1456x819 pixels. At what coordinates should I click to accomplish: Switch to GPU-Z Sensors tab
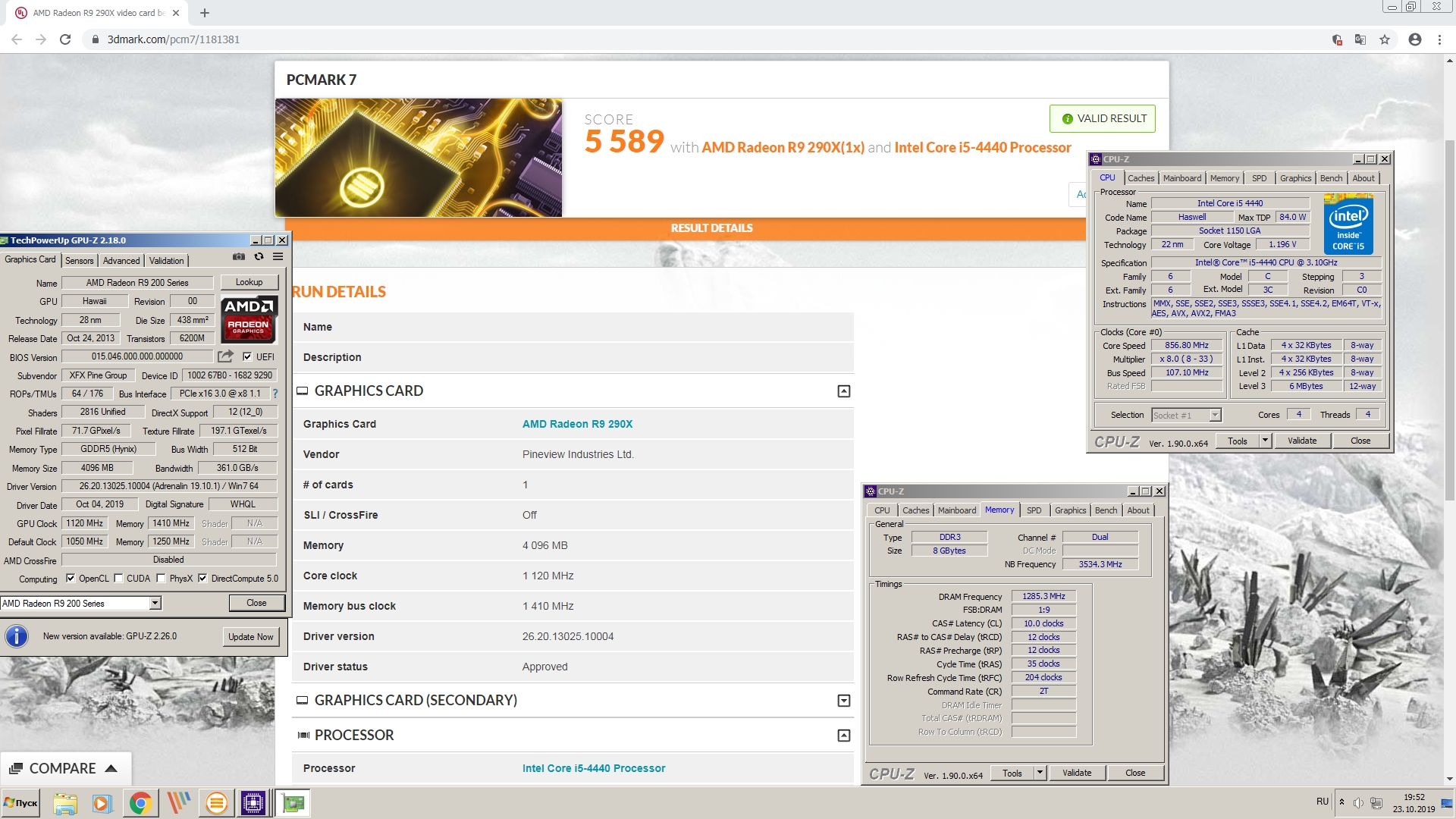pyautogui.click(x=80, y=261)
